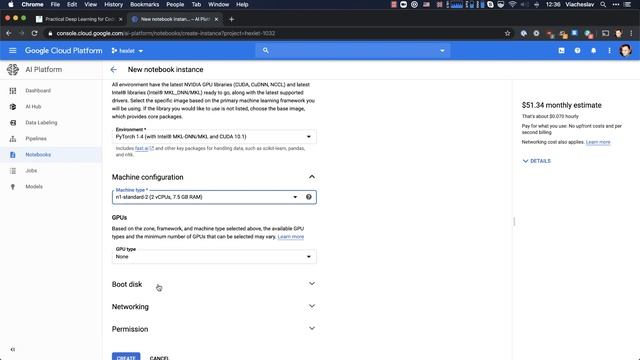
Task: Open the GPU type dropdown
Action: pos(214,256)
